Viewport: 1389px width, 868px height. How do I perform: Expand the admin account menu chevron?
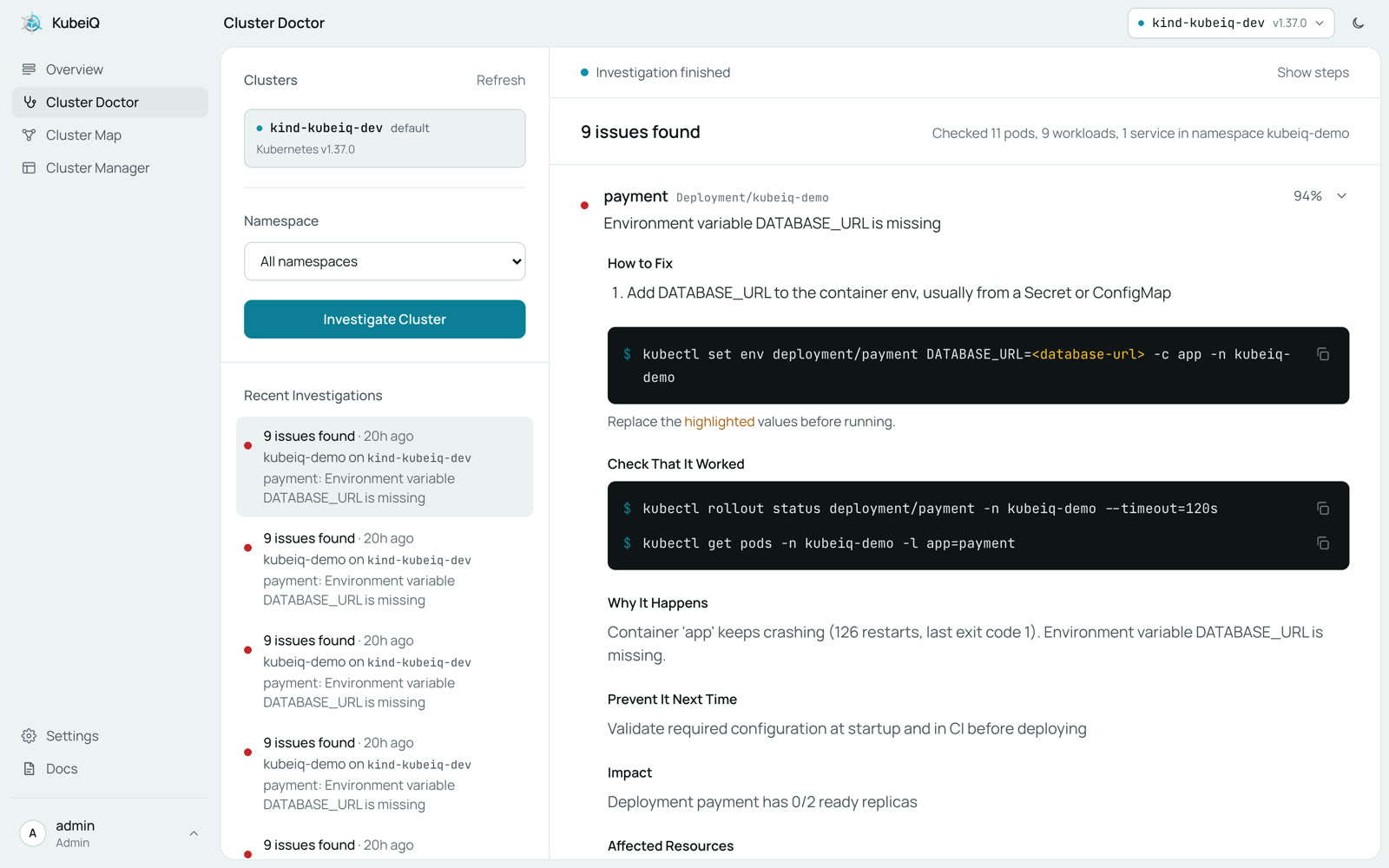coord(194,833)
